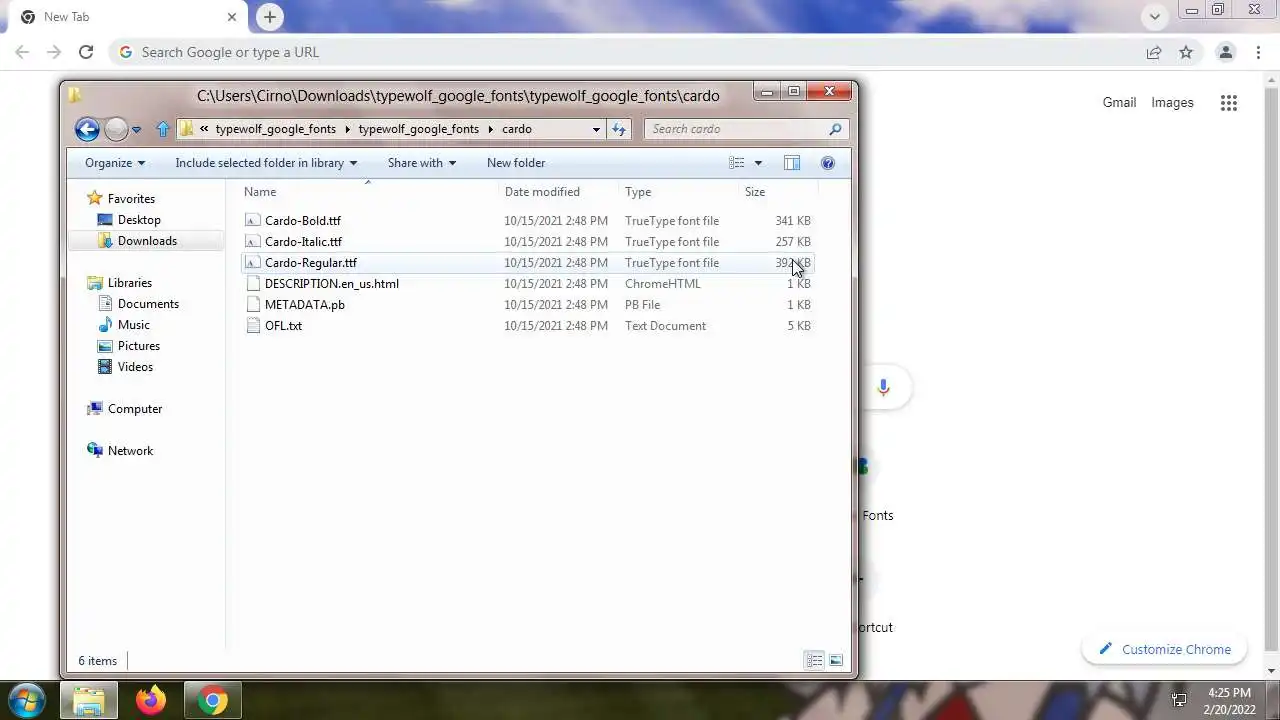Open Explorer Help icon
This screenshot has height=720, width=1280.
click(x=828, y=163)
